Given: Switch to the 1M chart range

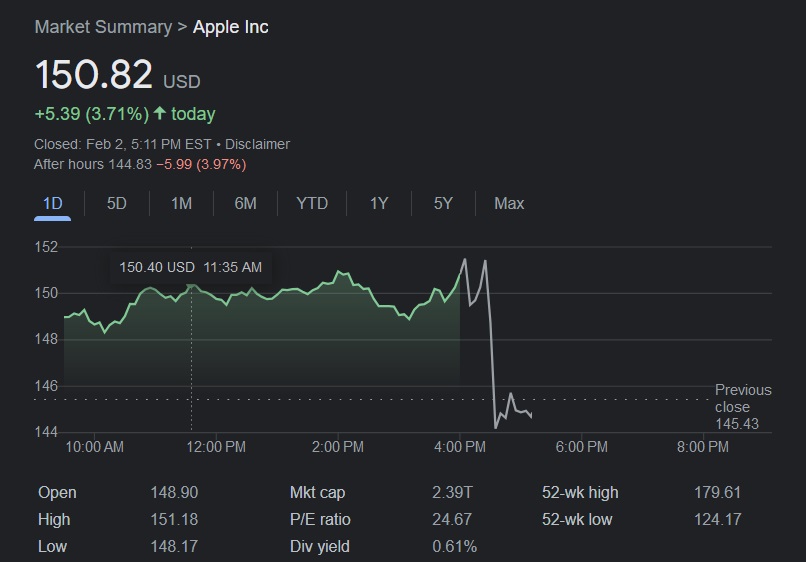Looking at the screenshot, I should click(x=181, y=204).
